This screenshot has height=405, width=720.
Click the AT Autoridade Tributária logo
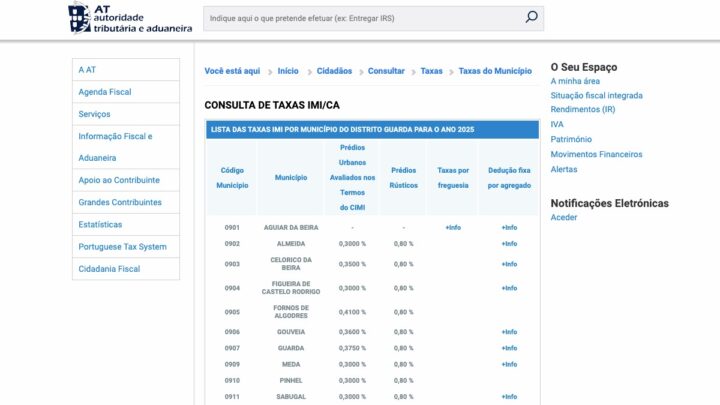pos(130,18)
